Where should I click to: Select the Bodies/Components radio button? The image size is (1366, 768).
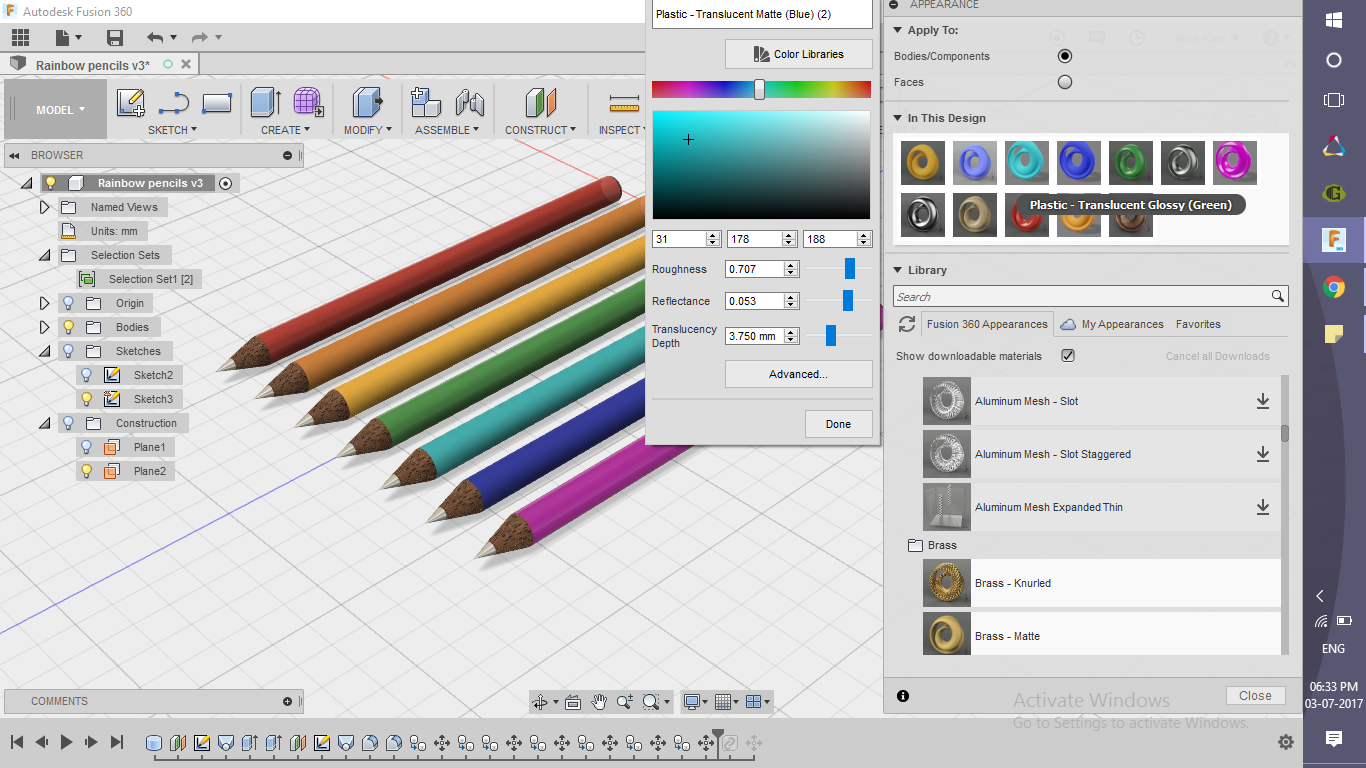pos(1065,56)
